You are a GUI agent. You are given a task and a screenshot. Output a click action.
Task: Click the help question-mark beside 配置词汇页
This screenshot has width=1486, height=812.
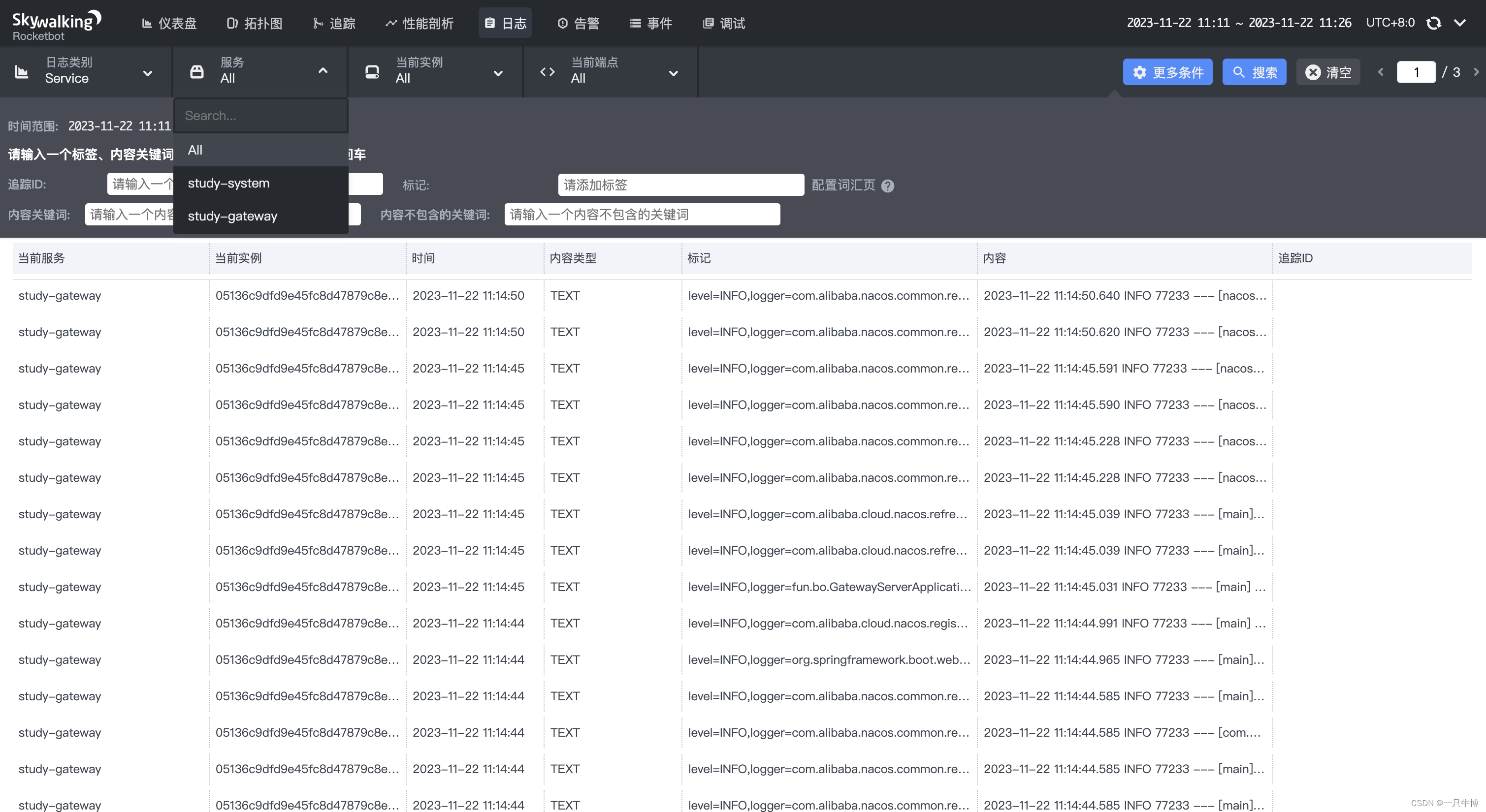coord(887,185)
